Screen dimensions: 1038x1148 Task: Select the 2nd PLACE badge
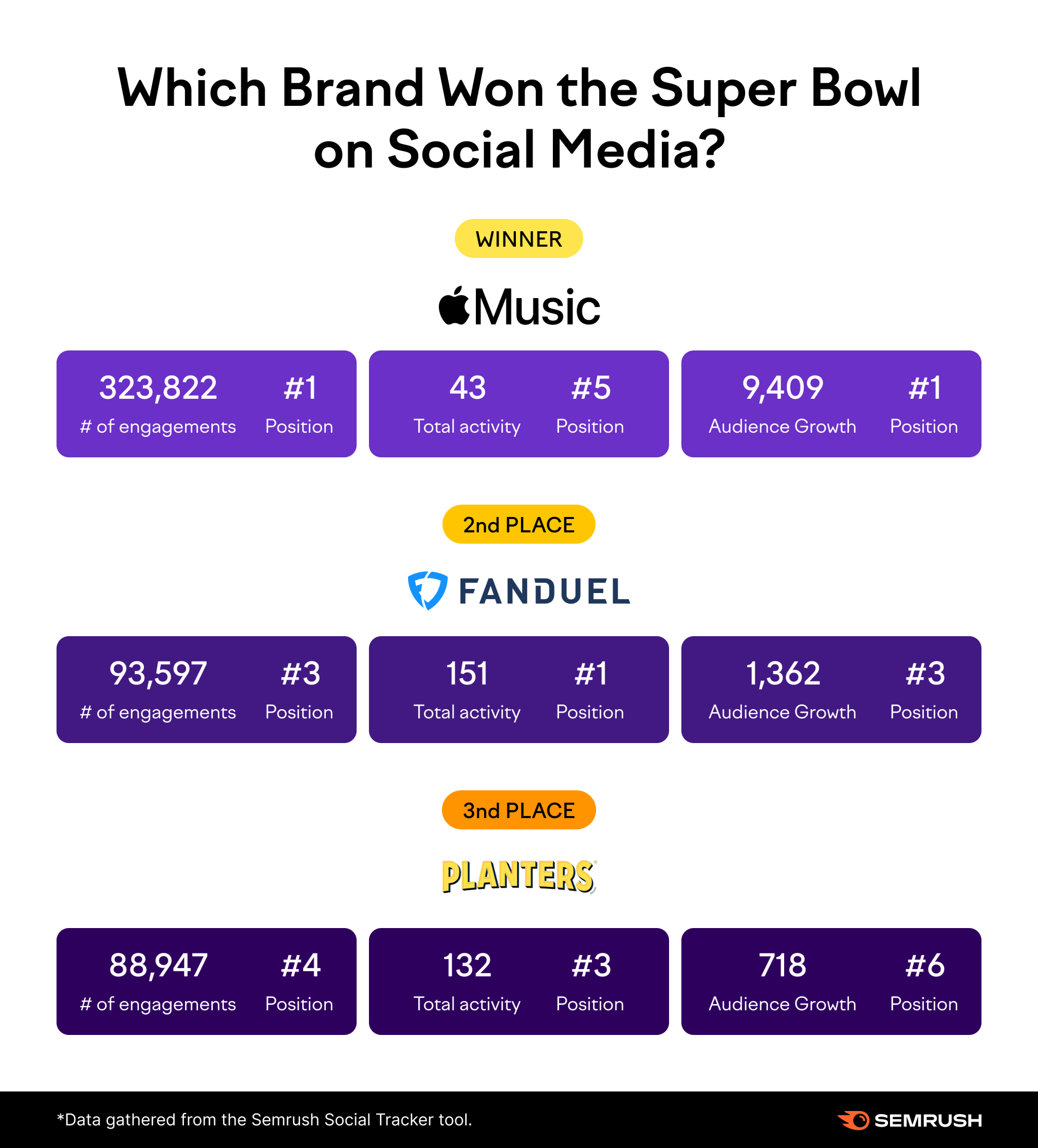(x=518, y=524)
